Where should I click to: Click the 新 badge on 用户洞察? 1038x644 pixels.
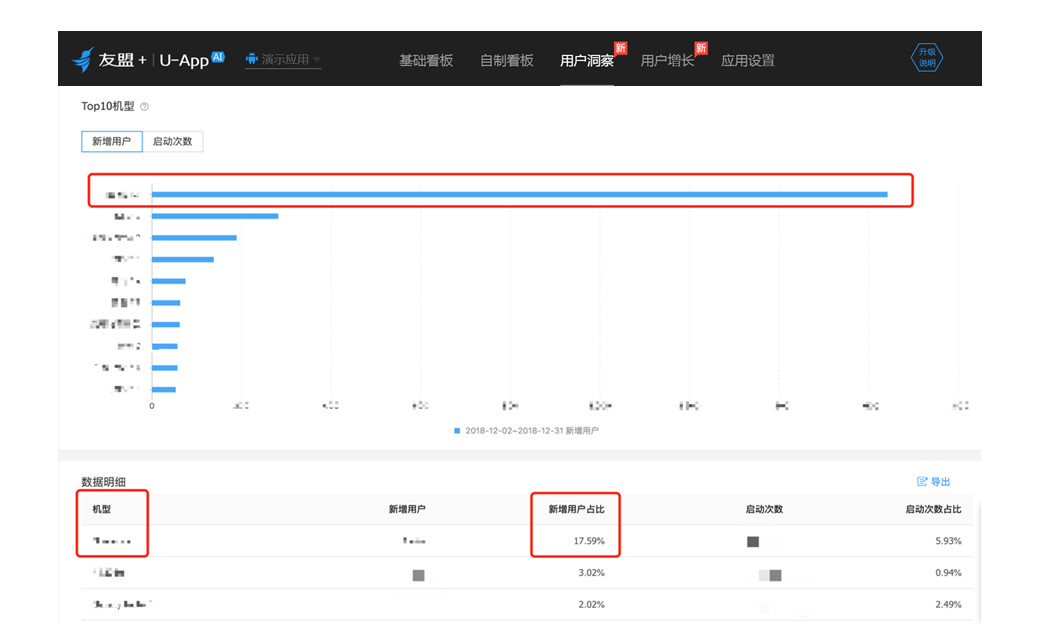(x=620, y=48)
